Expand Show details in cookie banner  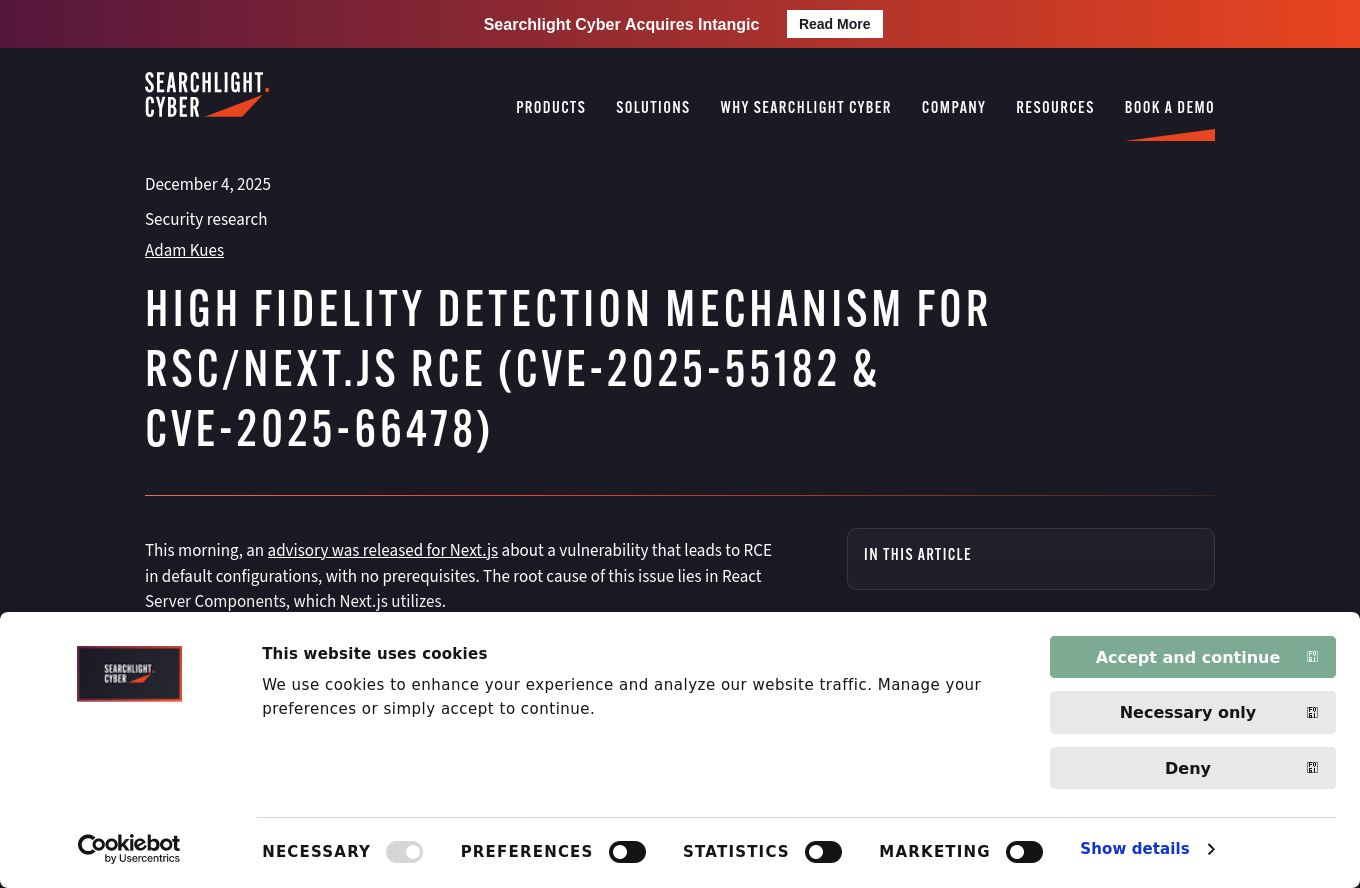pyautogui.click(x=1134, y=849)
